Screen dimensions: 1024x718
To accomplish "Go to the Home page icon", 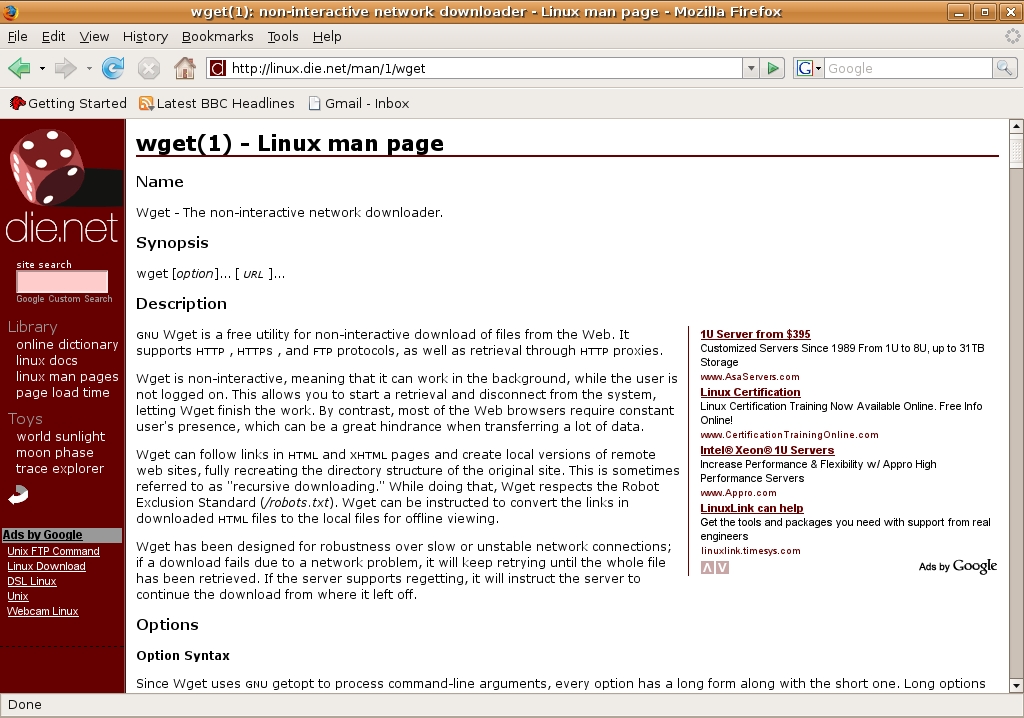I will click(x=185, y=68).
